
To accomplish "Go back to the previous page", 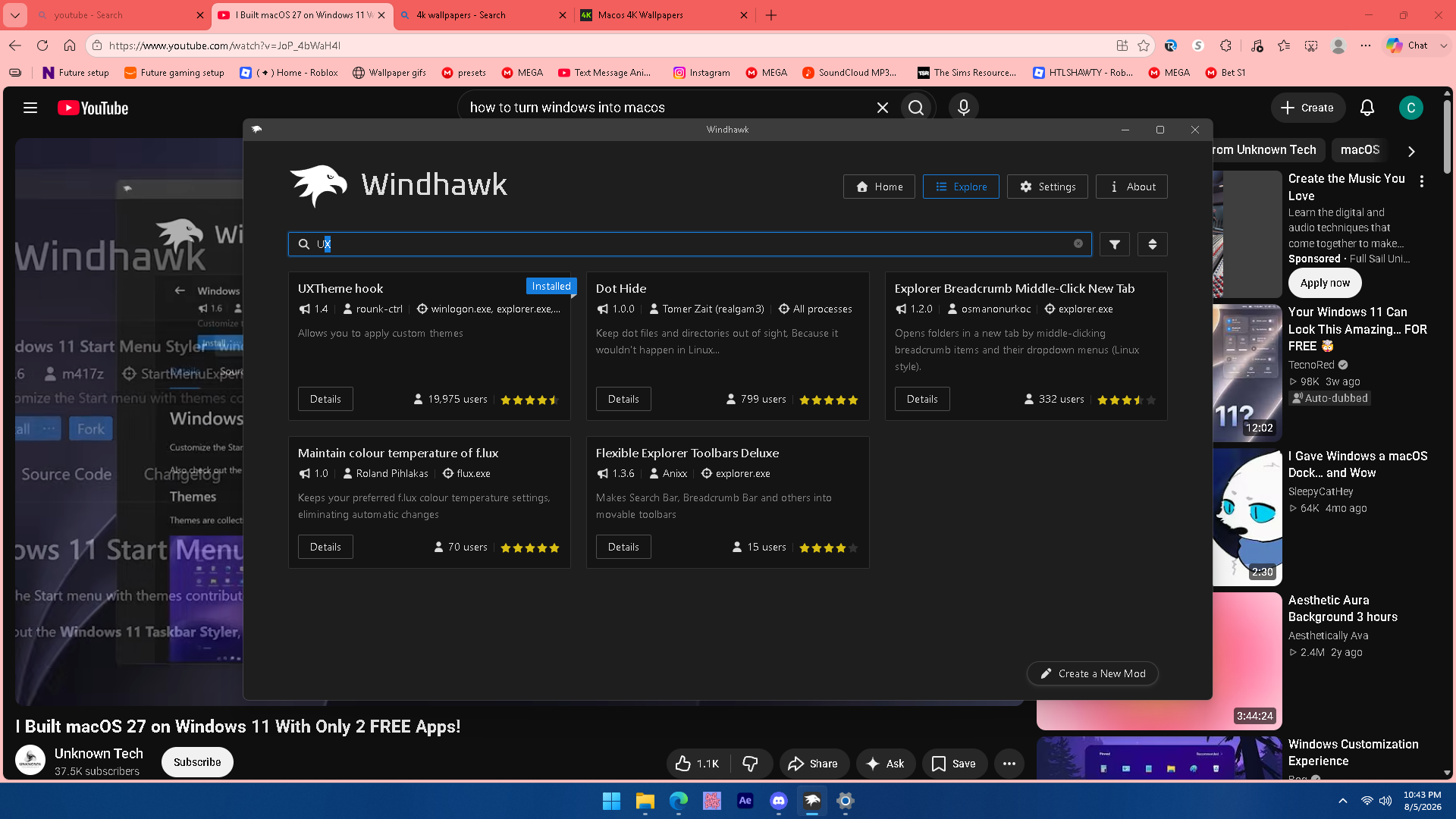I will 15,45.
